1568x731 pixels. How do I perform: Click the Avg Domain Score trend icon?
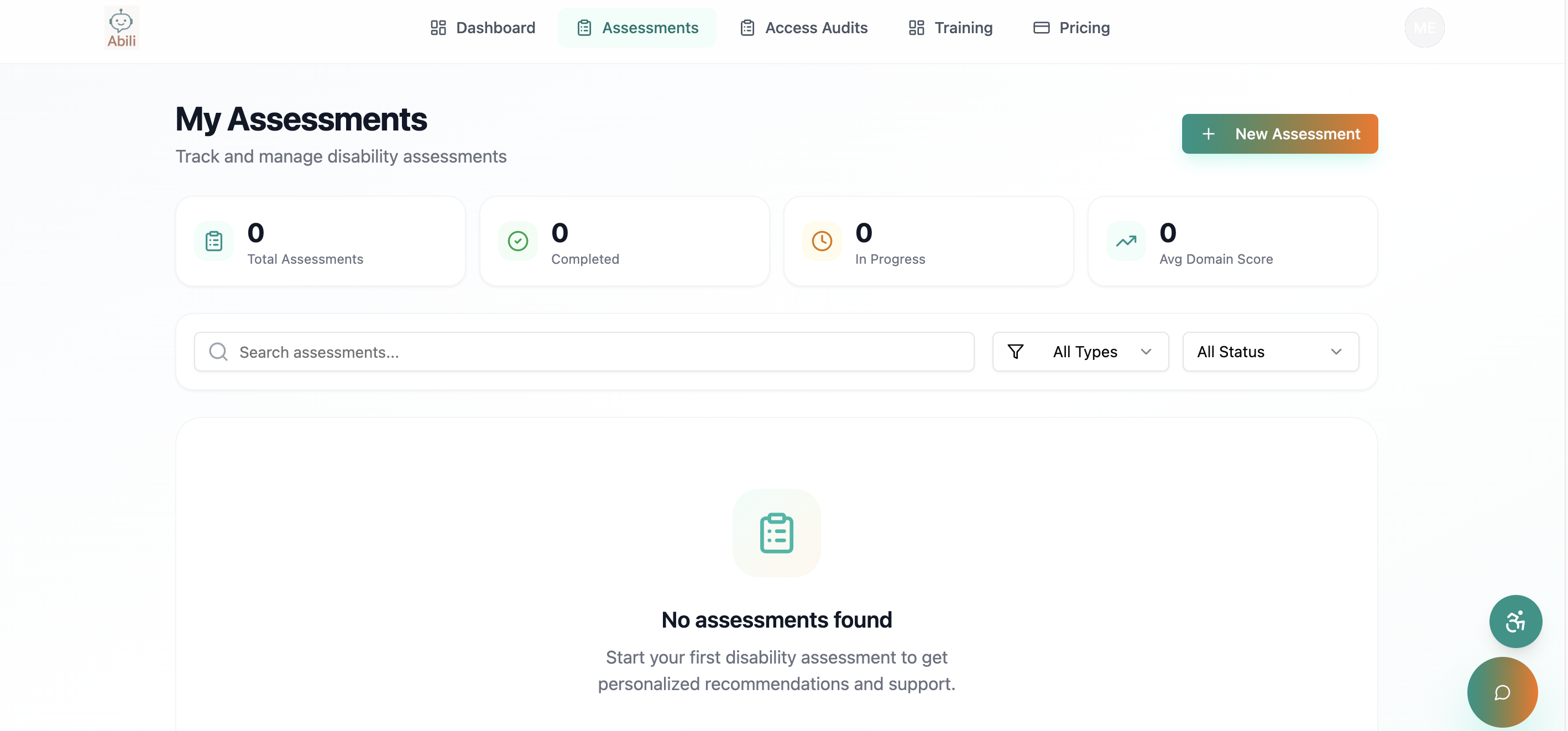point(1126,242)
